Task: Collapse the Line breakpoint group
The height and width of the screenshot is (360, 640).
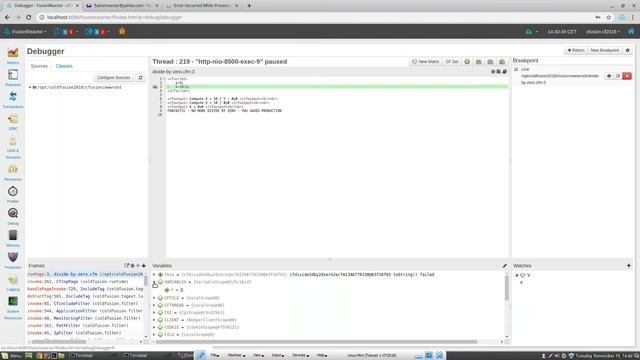Action: tap(516, 69)
